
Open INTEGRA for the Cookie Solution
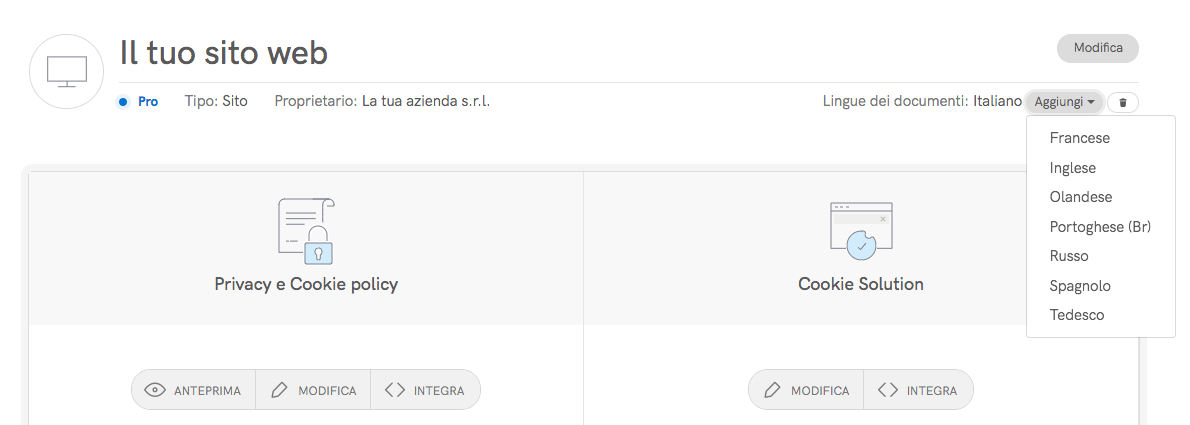(917, 390)
